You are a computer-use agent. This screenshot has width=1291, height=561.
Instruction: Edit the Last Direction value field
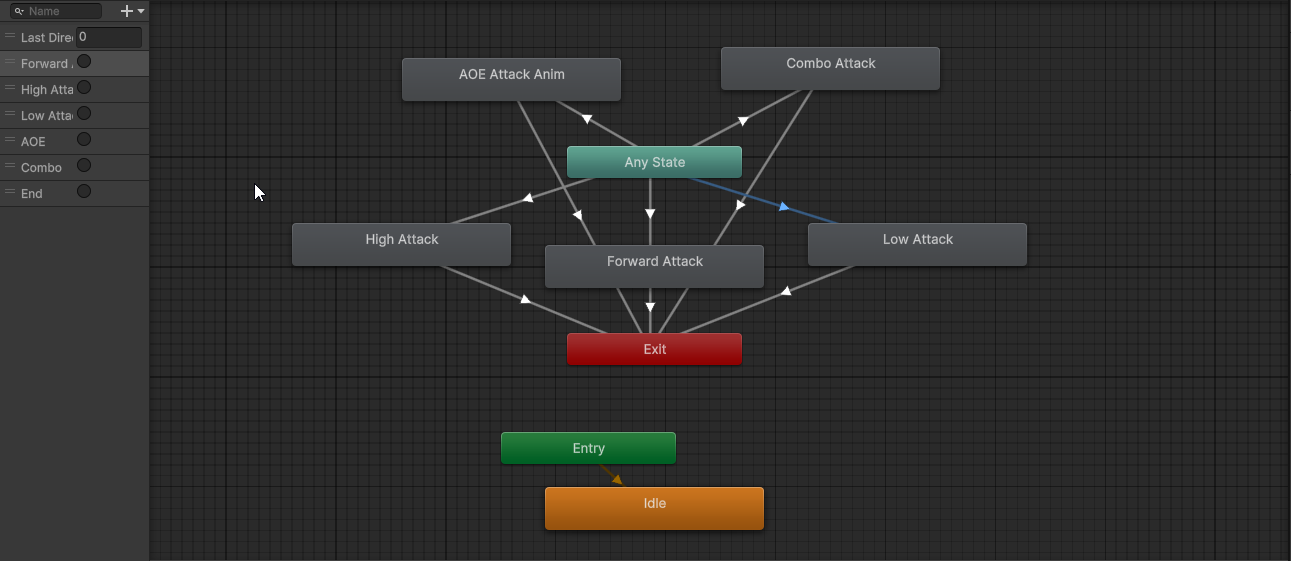tap(109, 37)
